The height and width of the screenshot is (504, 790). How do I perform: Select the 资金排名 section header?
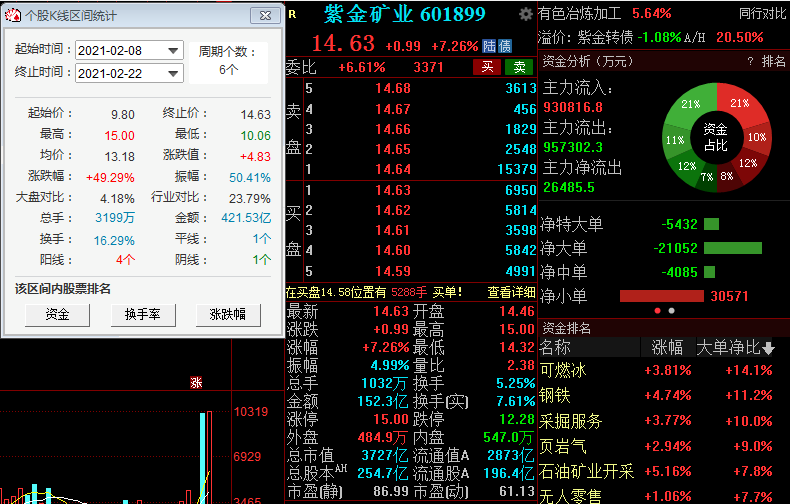pos(566,328)
